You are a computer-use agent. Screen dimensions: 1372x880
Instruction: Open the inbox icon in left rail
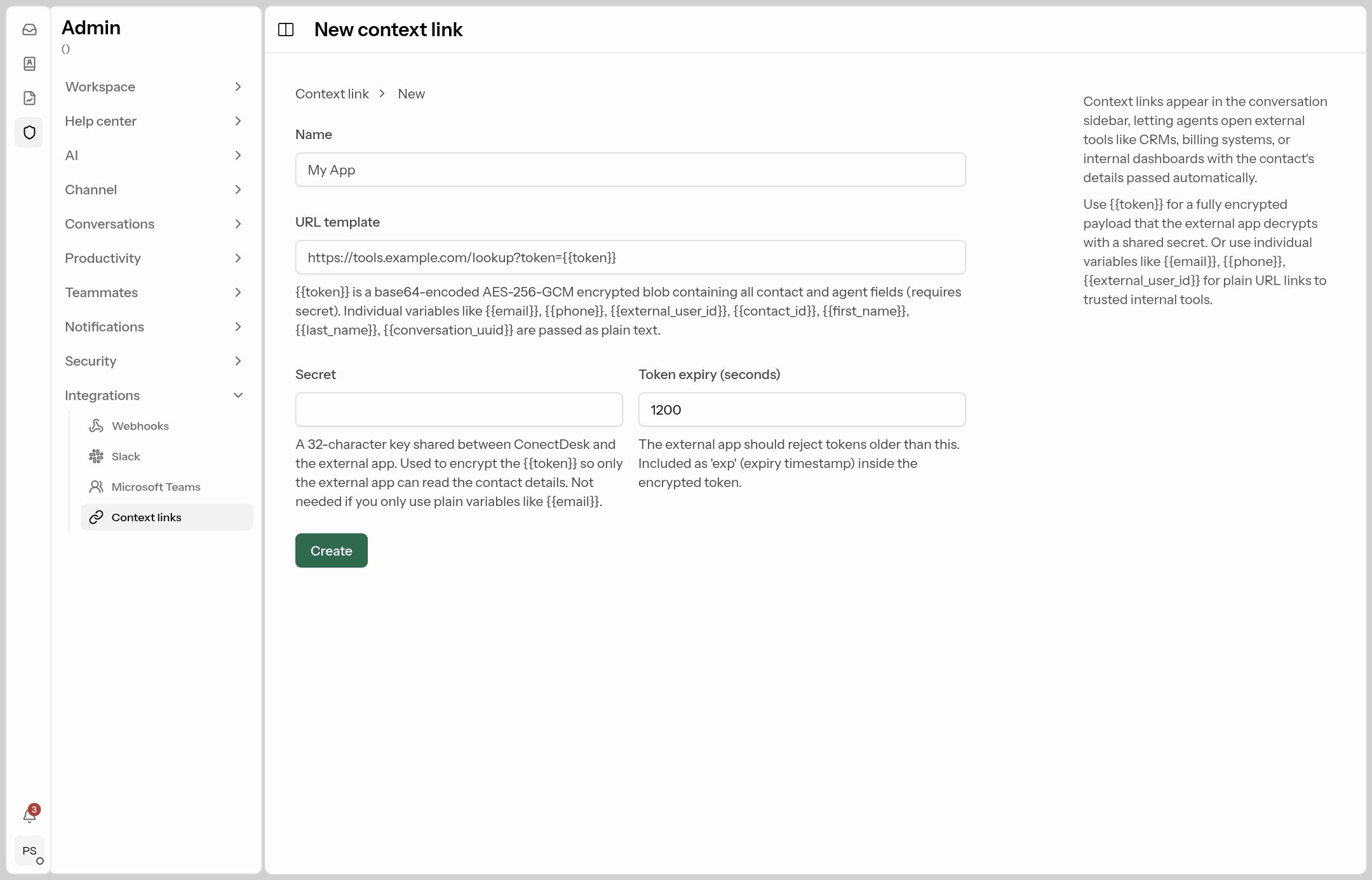29,30
